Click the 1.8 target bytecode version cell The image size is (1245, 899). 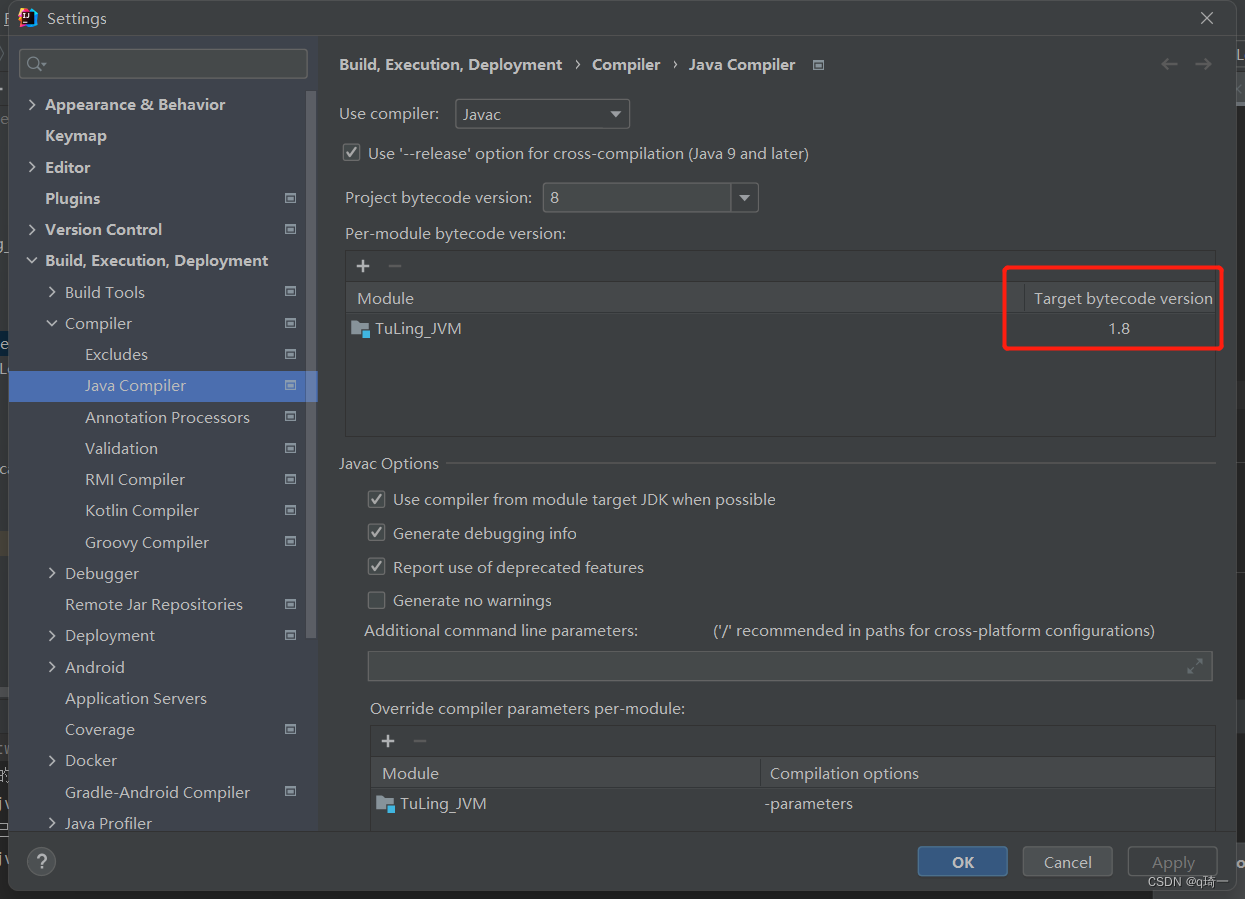[1119, 329]
